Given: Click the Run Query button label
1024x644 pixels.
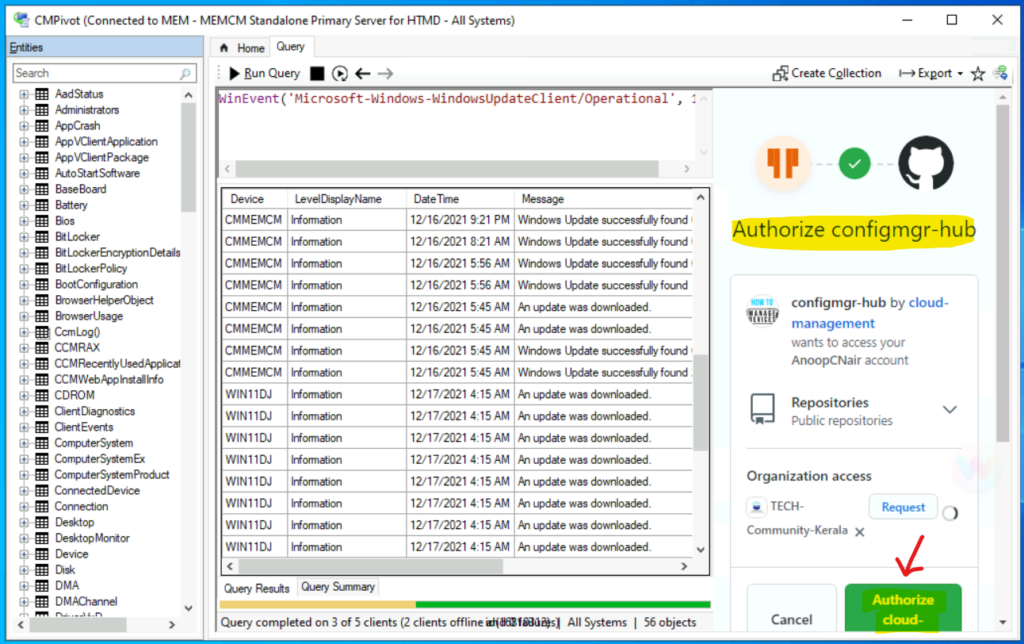Looking at the screenshot, I should coord(272,73).
